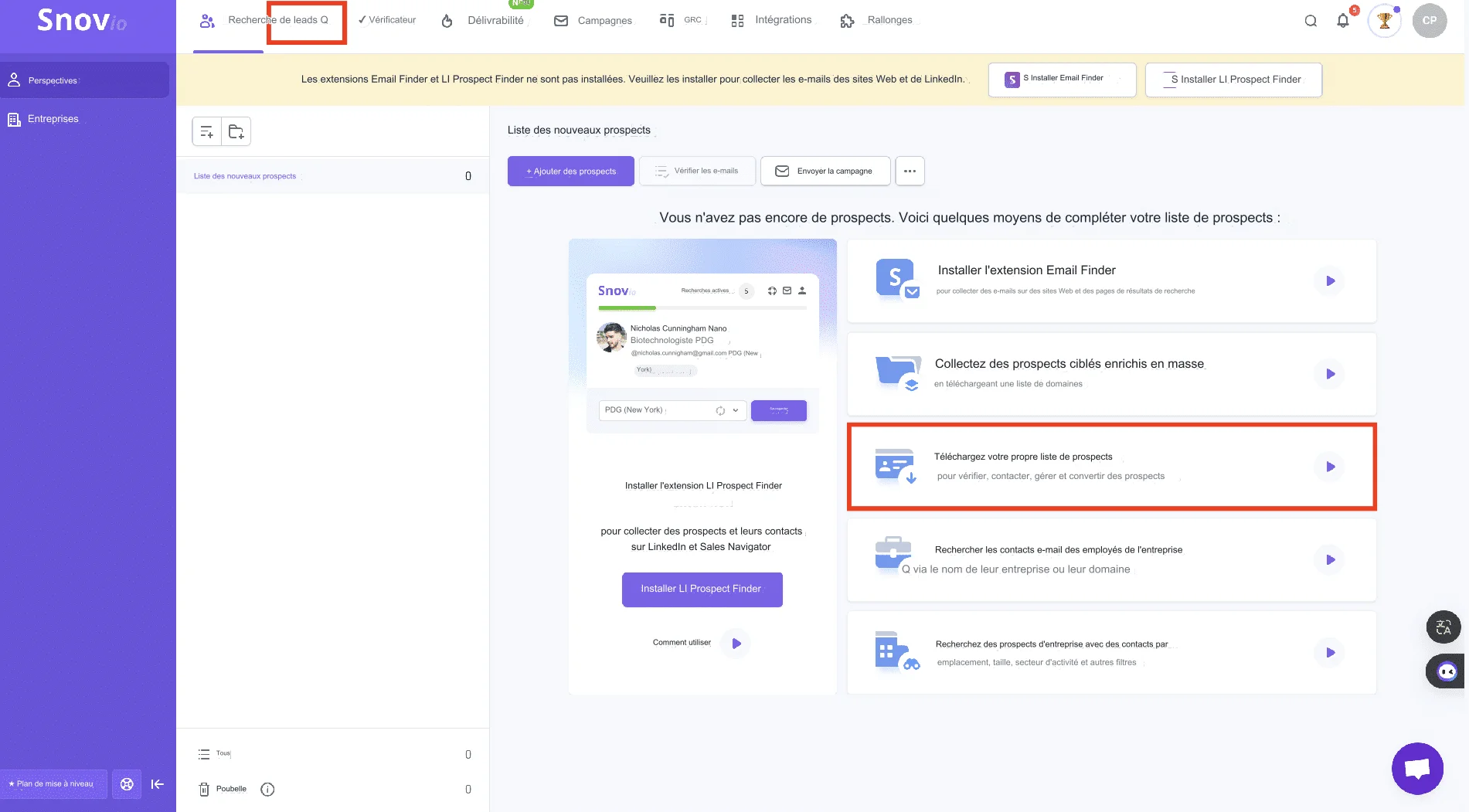1469x812 pixels.
Task: Play video for Rechercher les contacts e-mail
Action: [1330, 560]
